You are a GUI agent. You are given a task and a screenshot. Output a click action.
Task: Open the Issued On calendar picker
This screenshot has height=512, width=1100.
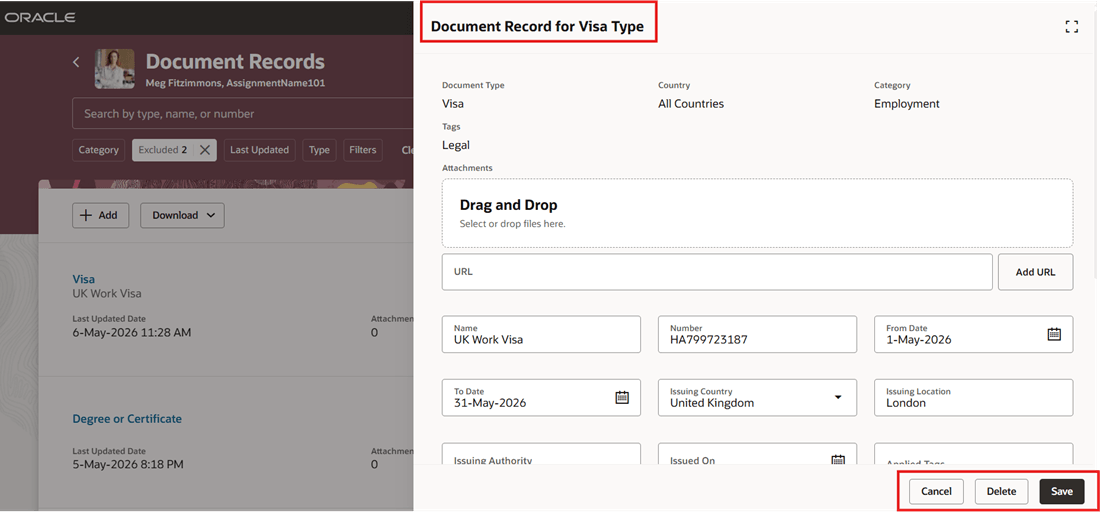pos(838,460)
